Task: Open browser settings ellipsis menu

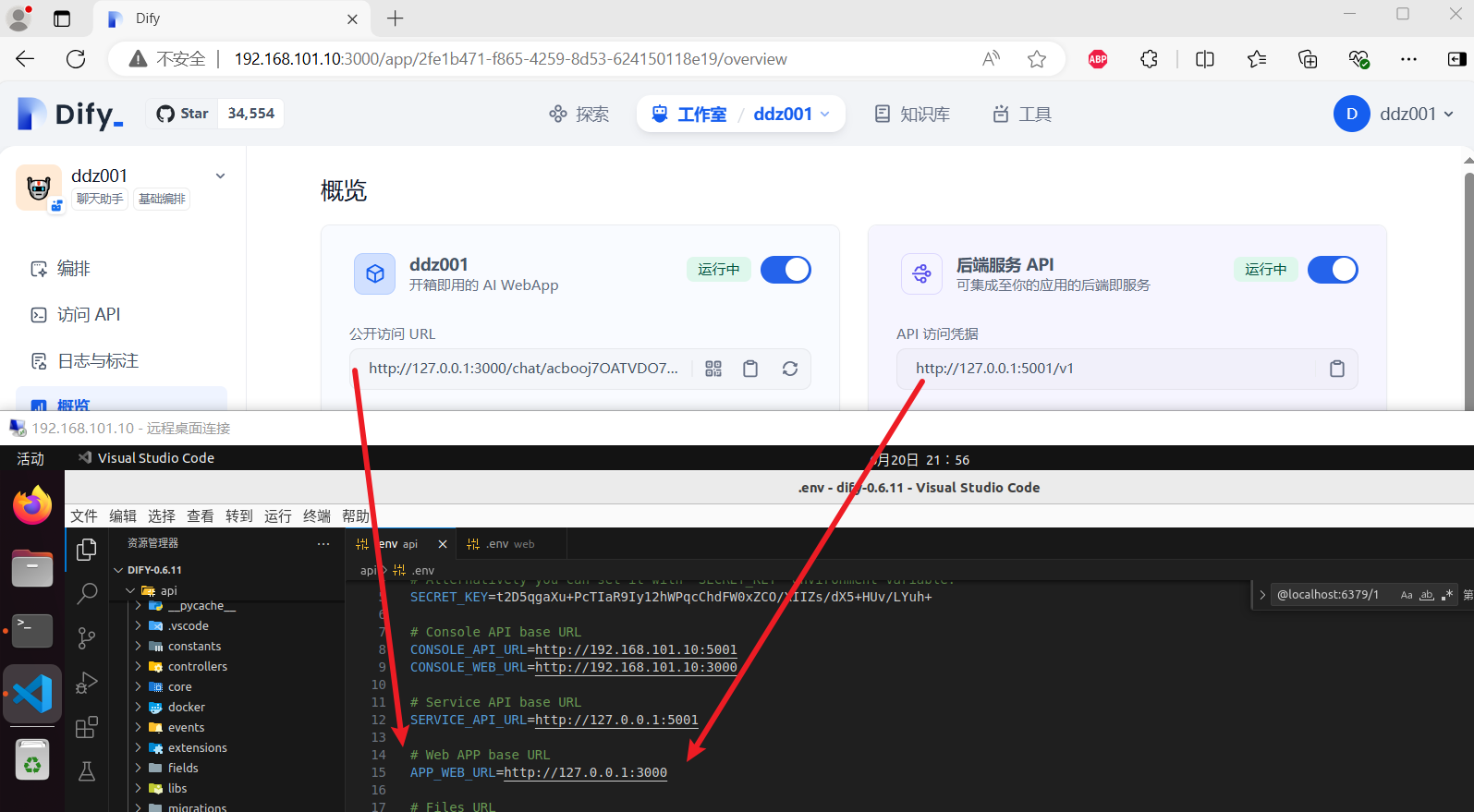Action: pyautogui.click(x=1408, y=59)
